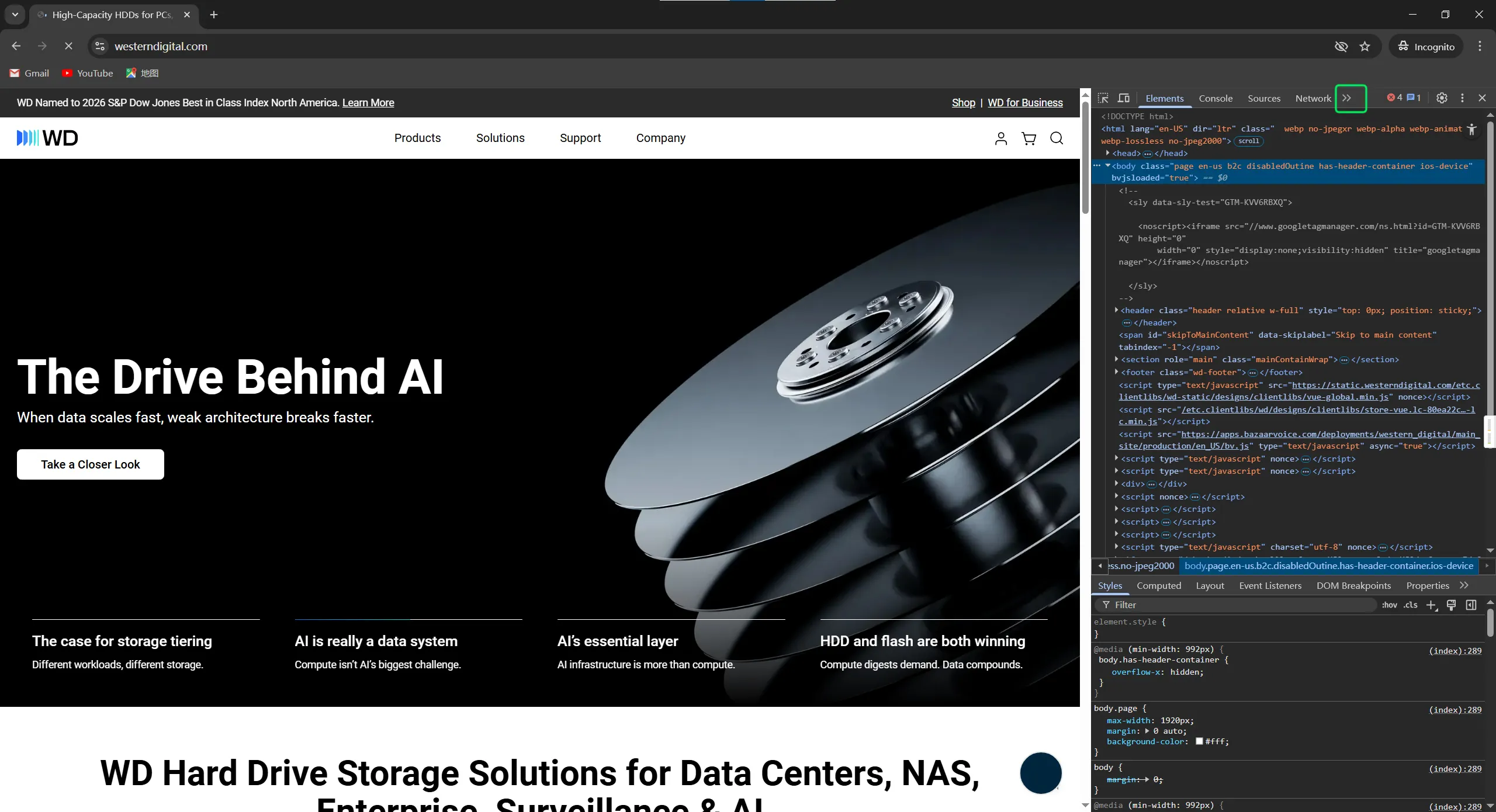
Task: Bookmark this tab with the star icon
Action: pyautogui.click(x=1365, y=46)
